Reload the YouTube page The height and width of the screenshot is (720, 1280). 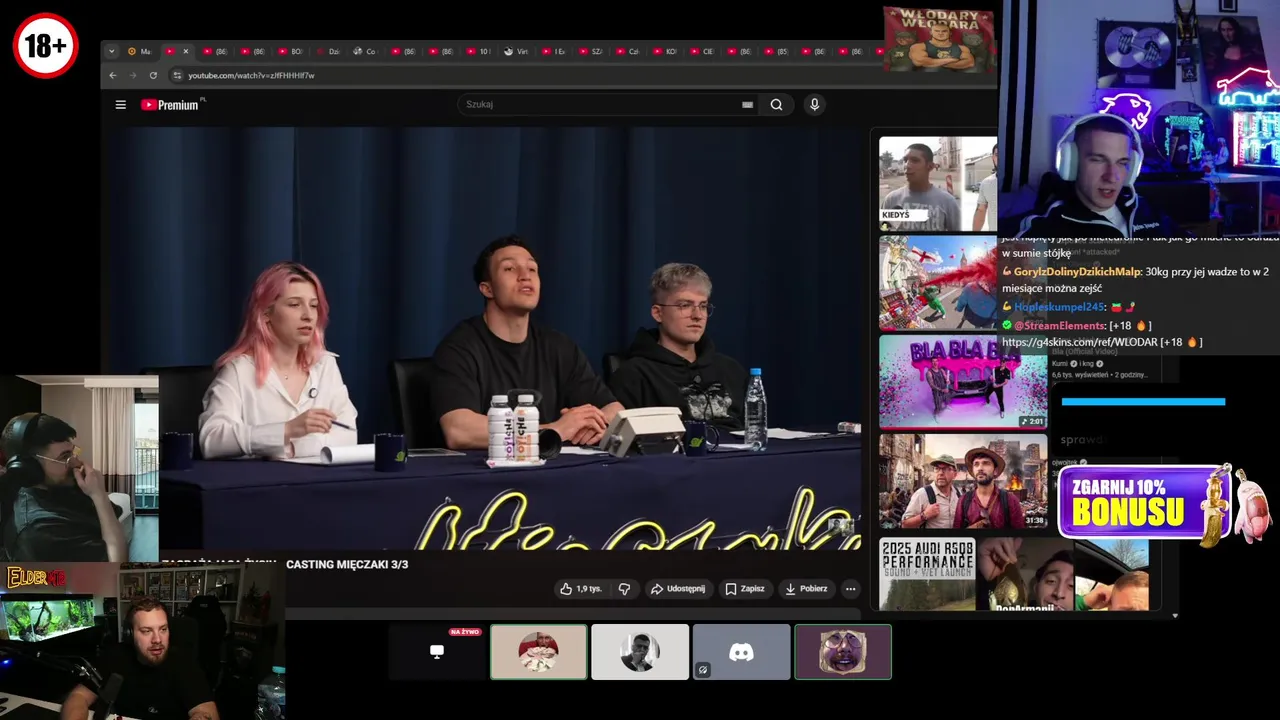point(153,75)
